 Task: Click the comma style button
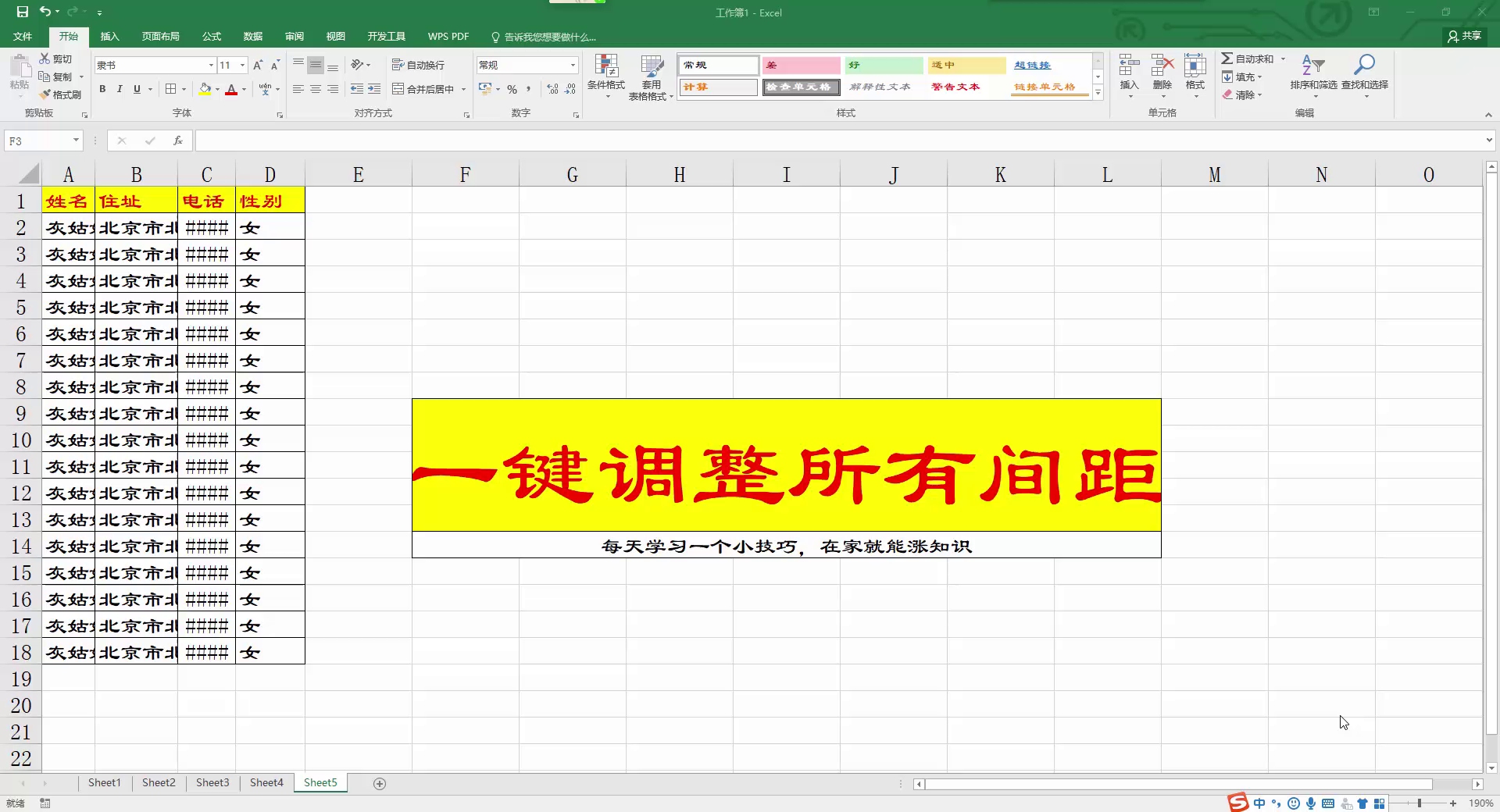pyautogui.click(x=529, y=89)
